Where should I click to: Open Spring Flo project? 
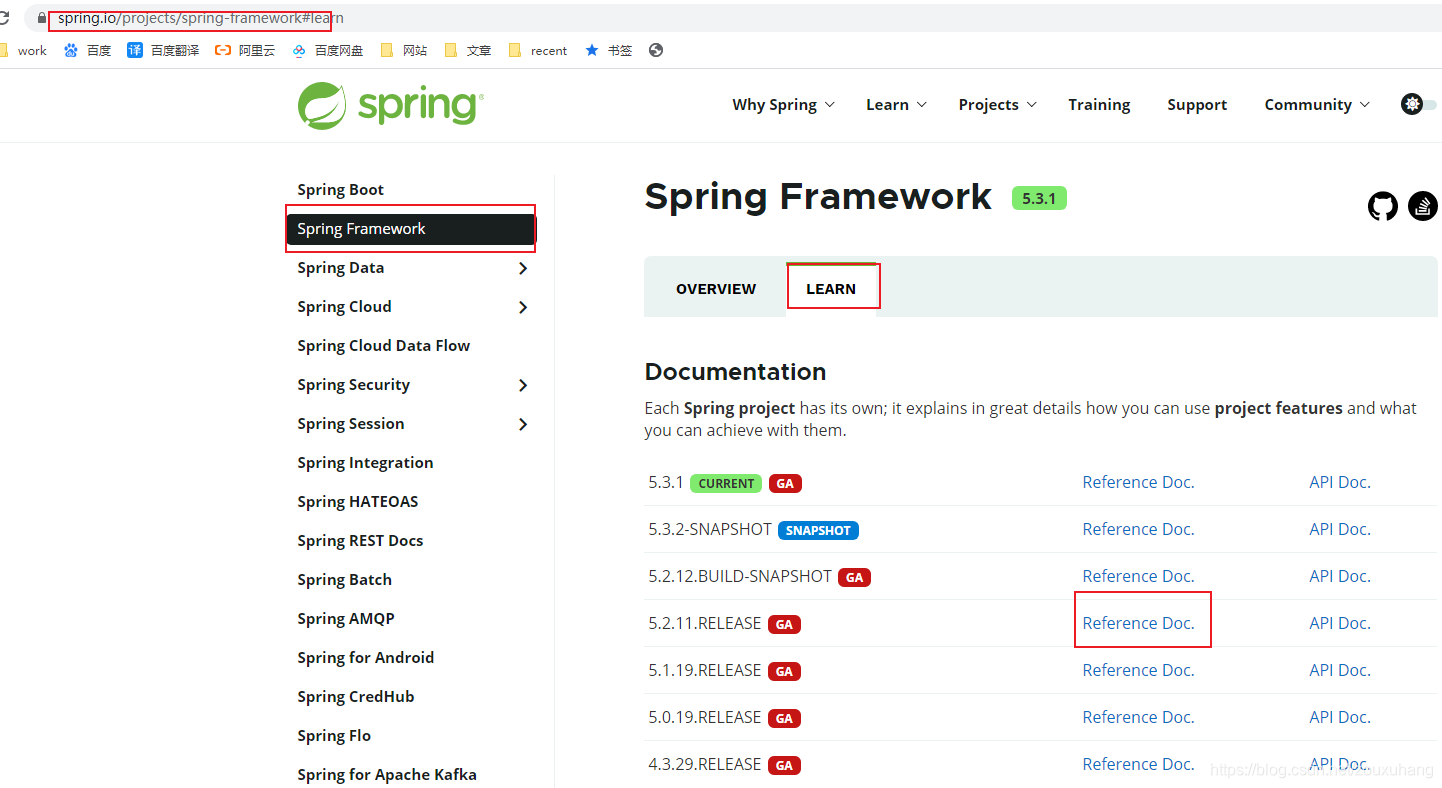click(334, 736)
